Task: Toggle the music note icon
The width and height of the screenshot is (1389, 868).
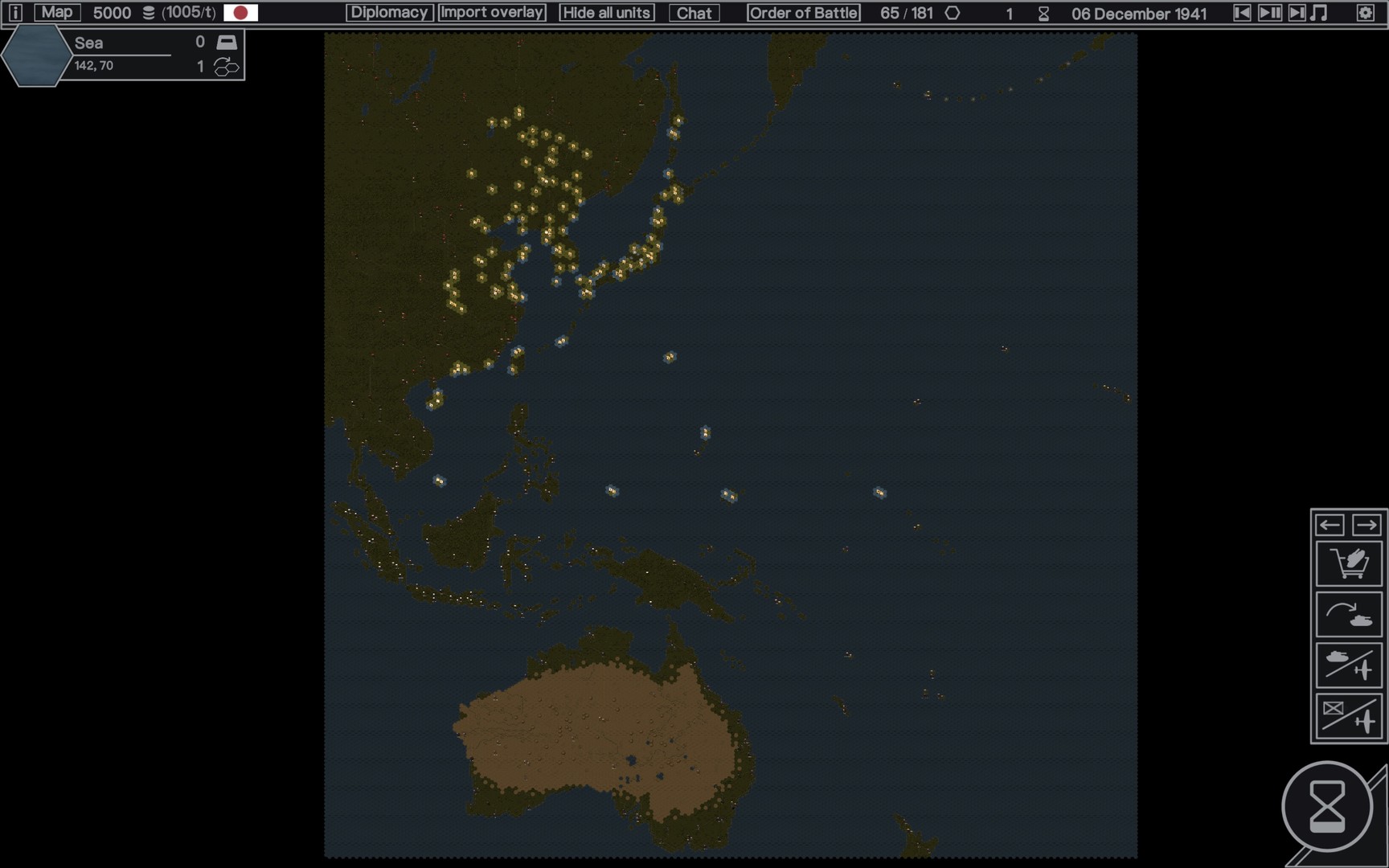Action: click(x=1319, y=13)
